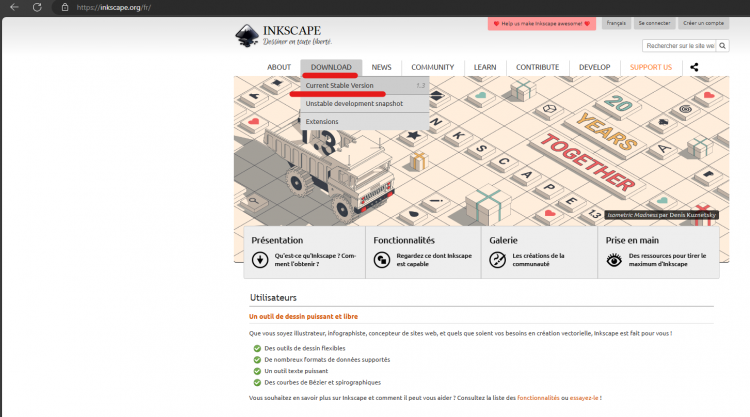The image size is (750, 417).
Task: Click the share icon in navigation bar
Action: pos(694,67)
